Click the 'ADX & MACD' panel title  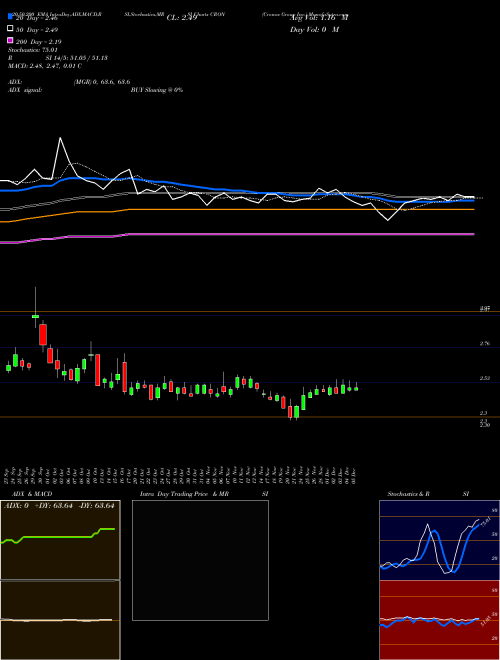click(x=32, y=494)
